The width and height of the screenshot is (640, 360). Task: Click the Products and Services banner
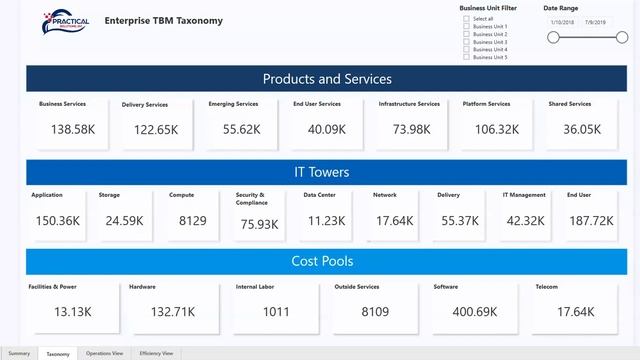pyautogui.click(x=327, y=78)
